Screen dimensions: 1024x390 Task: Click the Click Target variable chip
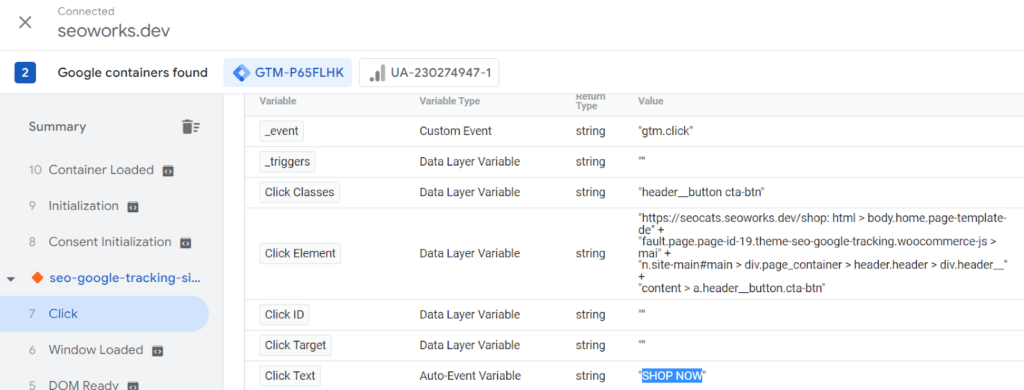click(295, 345)
